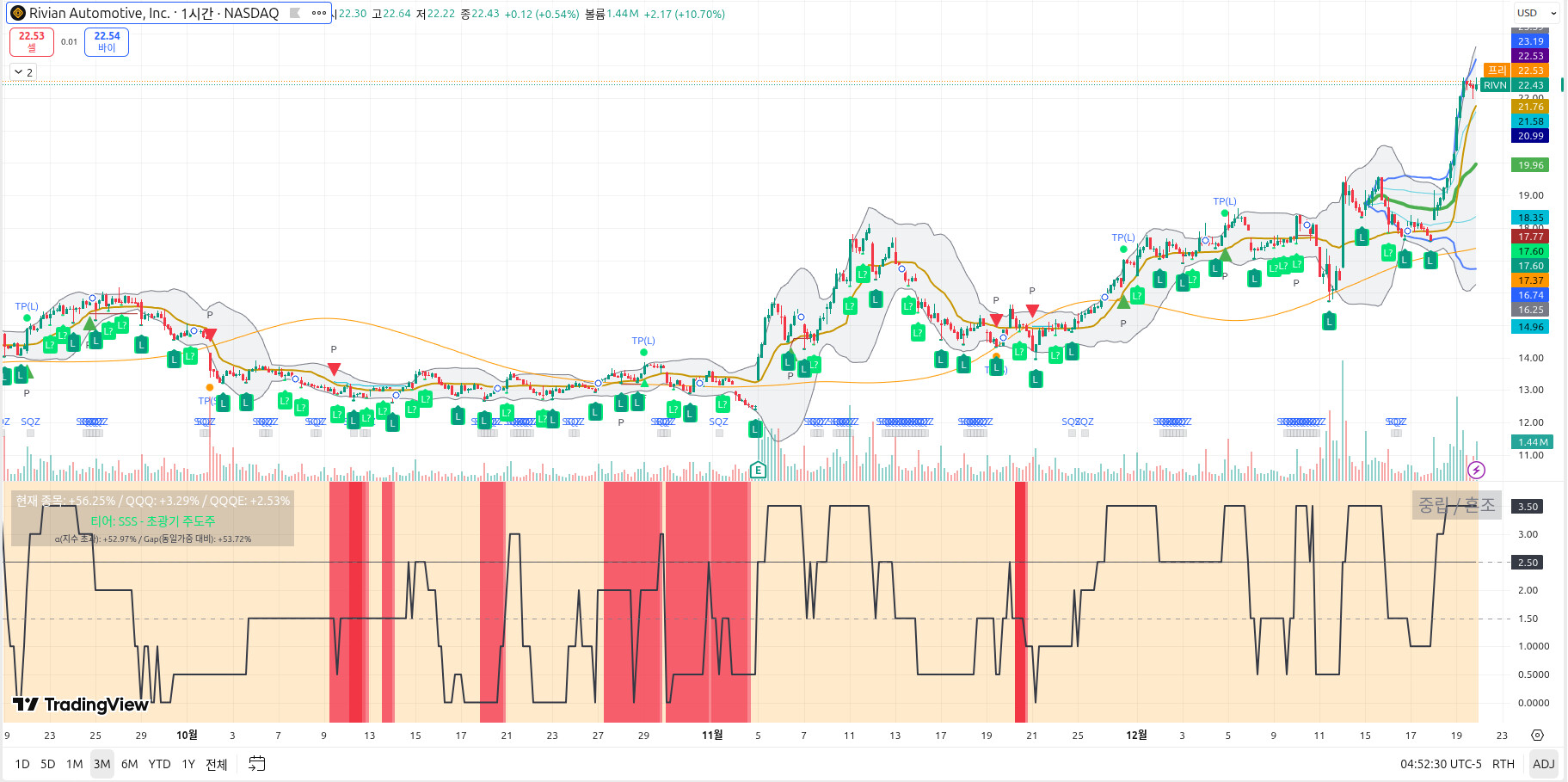Click the TradingView logo
The image size is (1568, 782).
(x=81, y=705)
